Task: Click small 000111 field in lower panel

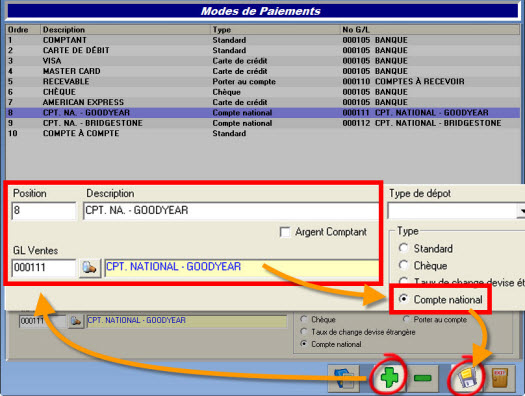Action: [43, 321]
